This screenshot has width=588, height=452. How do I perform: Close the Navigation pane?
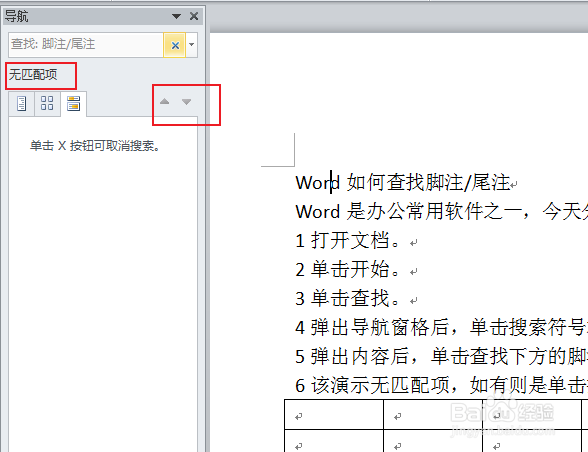click(x=194, y=16)
